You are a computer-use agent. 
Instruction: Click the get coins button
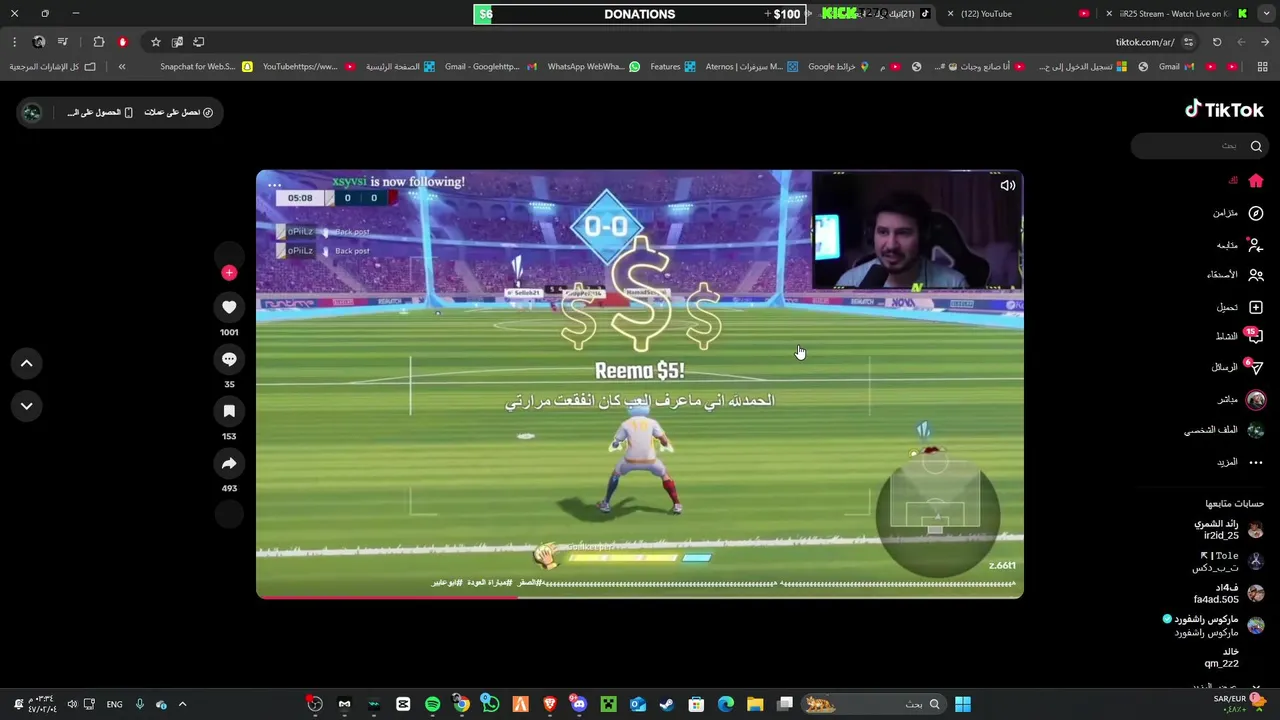(178, 112)
